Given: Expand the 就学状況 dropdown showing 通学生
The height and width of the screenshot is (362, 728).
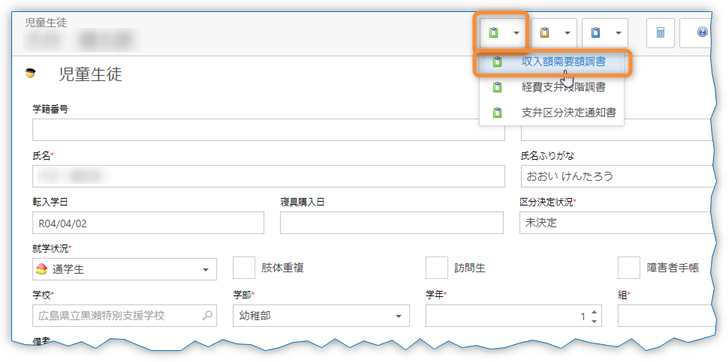Looking at the screenshot, I should tap(124, 269).
